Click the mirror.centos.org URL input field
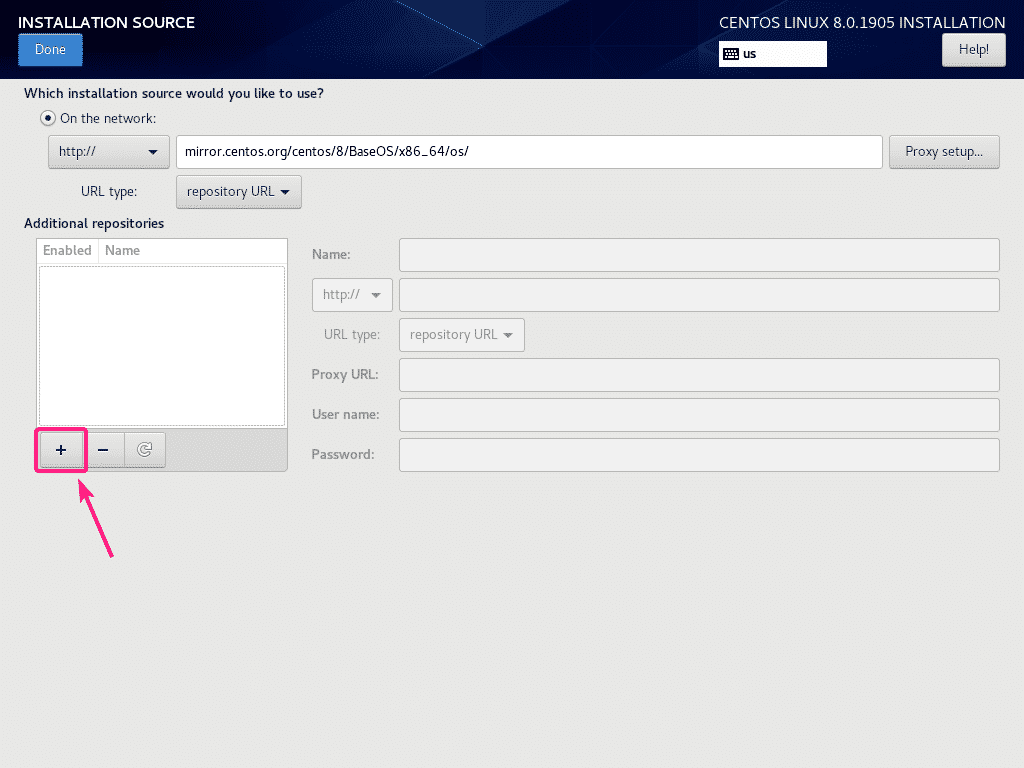The image size is (1024, 768). point(529,152)
